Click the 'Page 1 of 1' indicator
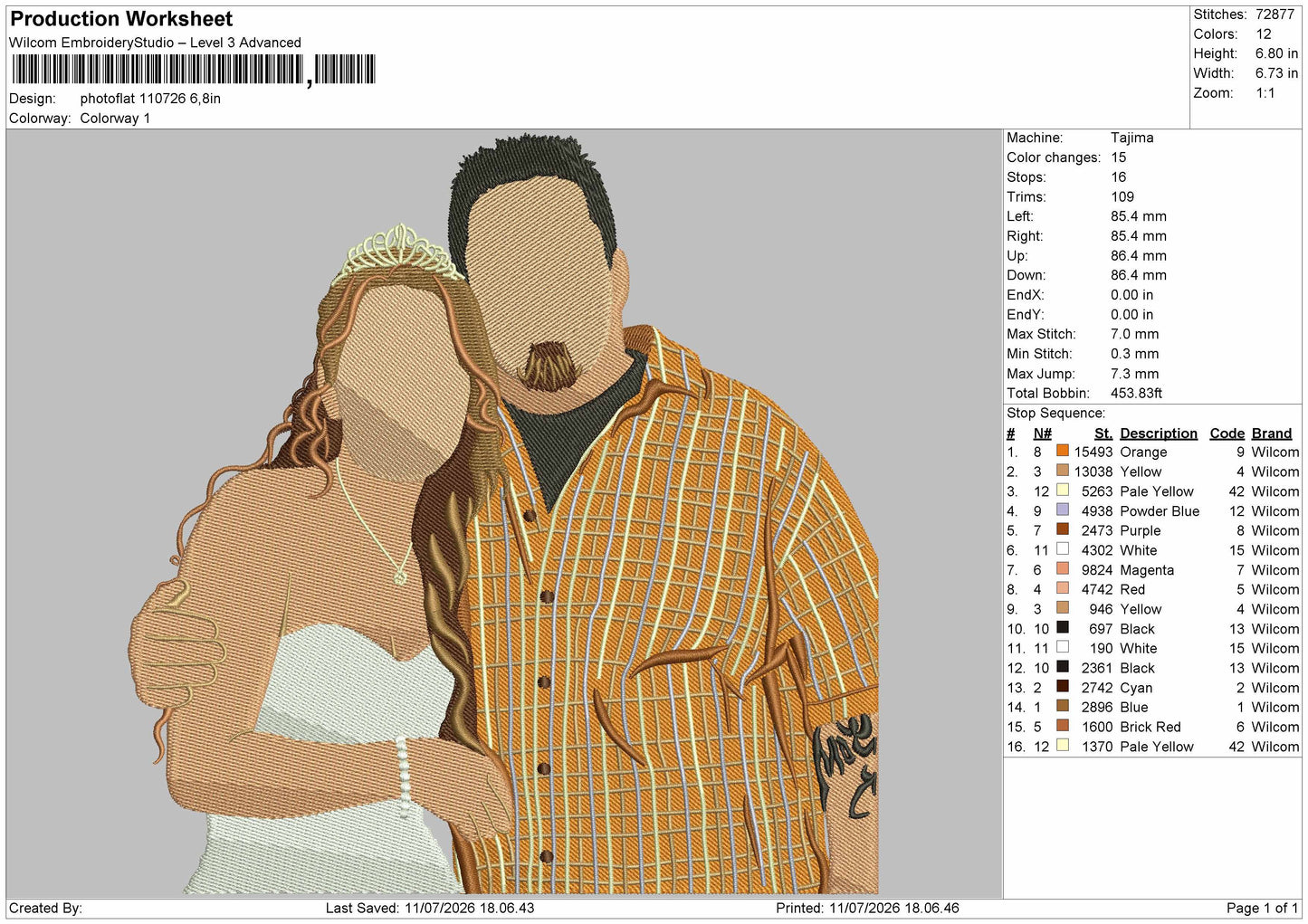Image resolution: width=1308 pixels, height=924 pixels. [x=1263, y=909]
